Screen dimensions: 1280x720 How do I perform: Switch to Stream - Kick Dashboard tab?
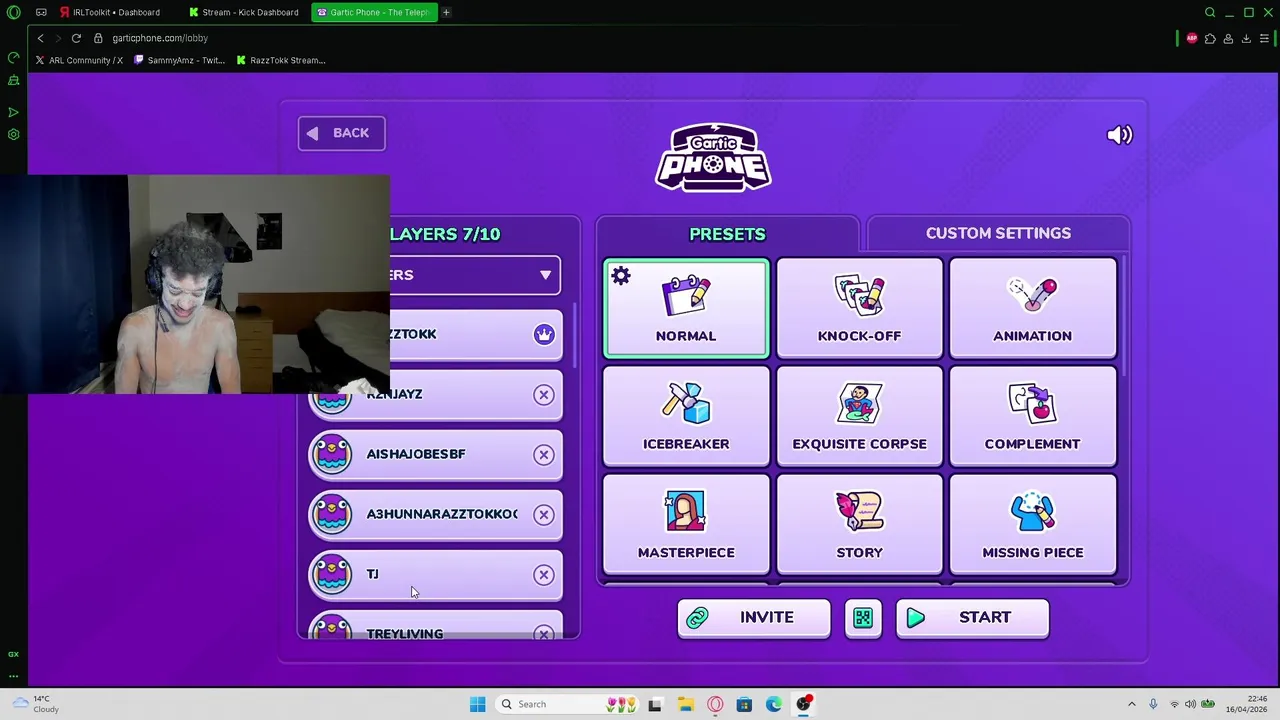(245, 12)
